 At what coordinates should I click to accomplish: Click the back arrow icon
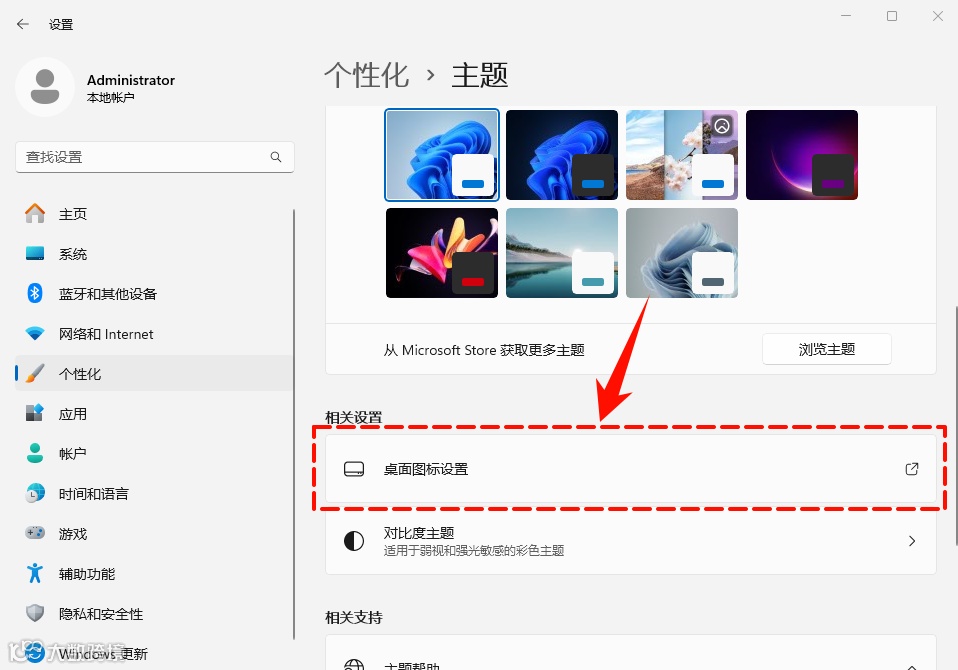tap(23, 24)
